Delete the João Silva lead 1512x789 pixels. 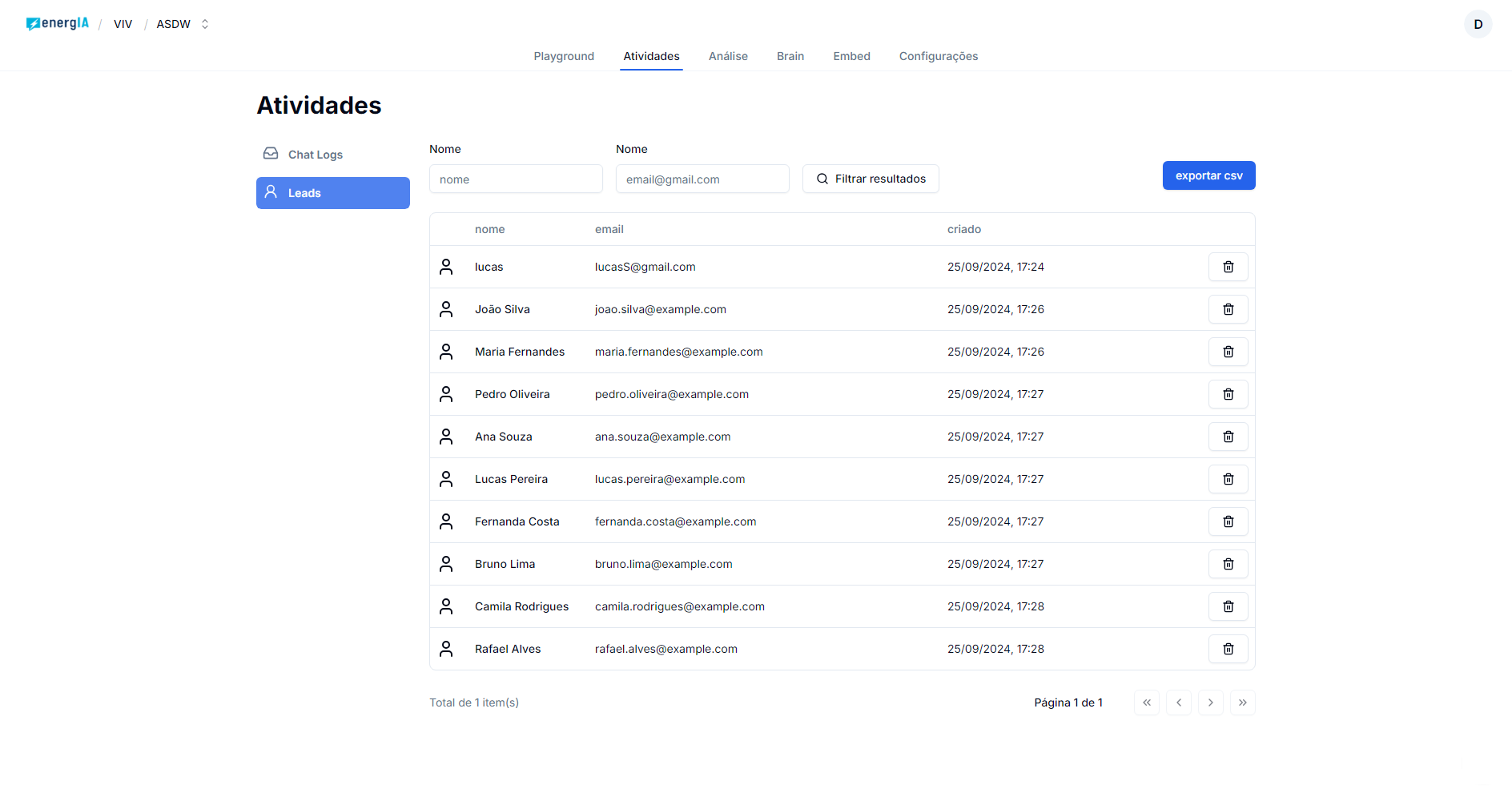[x=1228, y=309]
